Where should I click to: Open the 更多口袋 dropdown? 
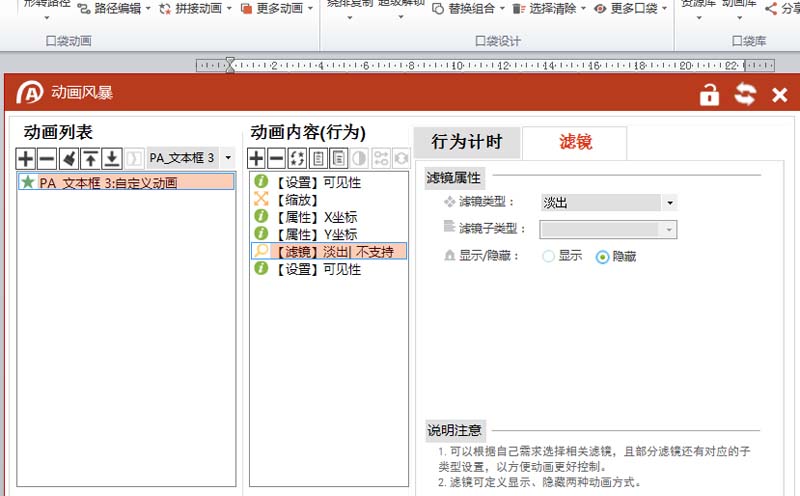pos(631,8)
